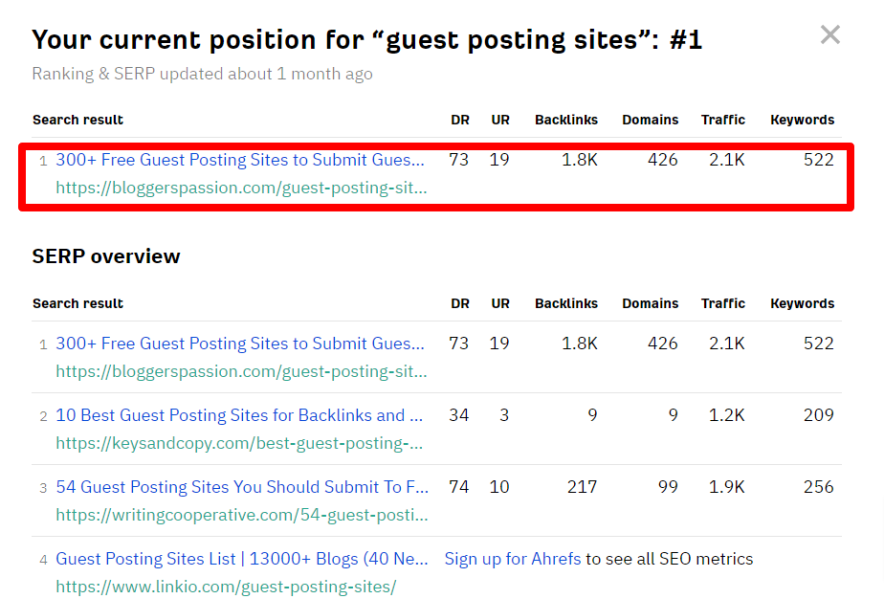Viewport: 884px width, 599px height.
Task: Click the Keywords column header in SERP overview
Action: pos(802,304)
